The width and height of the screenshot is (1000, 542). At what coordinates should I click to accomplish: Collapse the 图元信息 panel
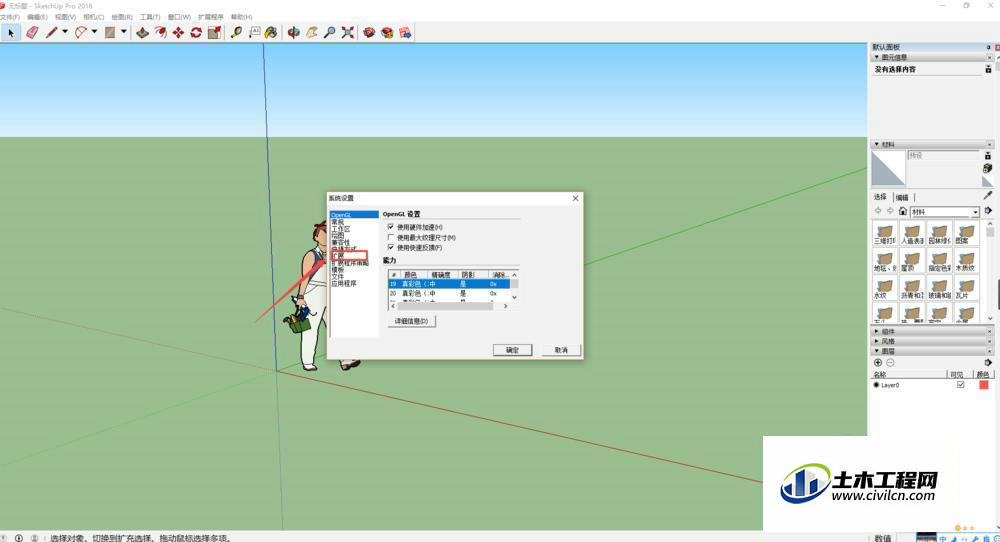[x=877, y=57]
